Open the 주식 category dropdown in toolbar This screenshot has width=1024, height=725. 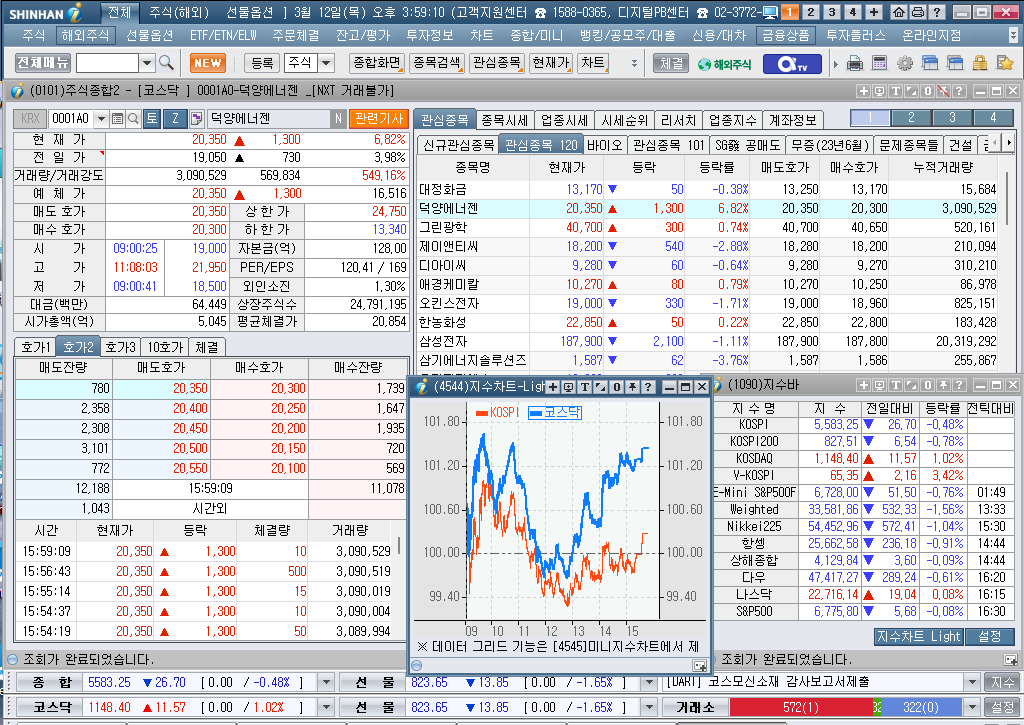coord(325,63)
